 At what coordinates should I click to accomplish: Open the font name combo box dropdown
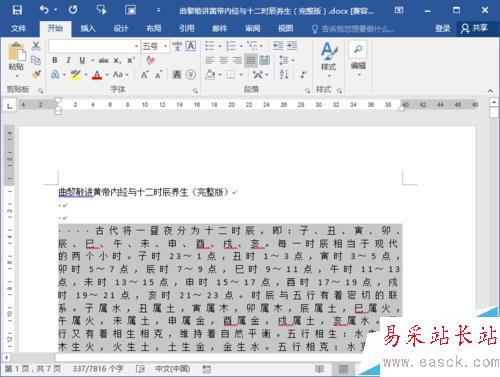(x=136, y=46)
